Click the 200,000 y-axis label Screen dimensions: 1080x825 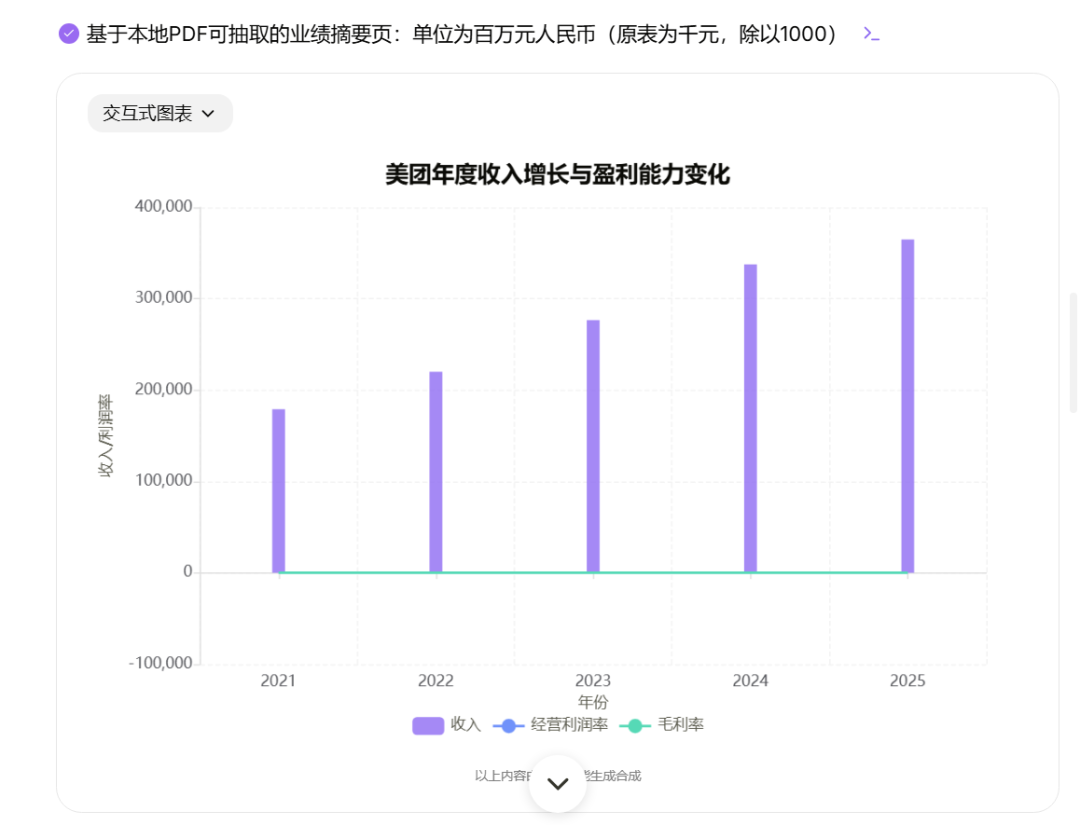point(163,389)
